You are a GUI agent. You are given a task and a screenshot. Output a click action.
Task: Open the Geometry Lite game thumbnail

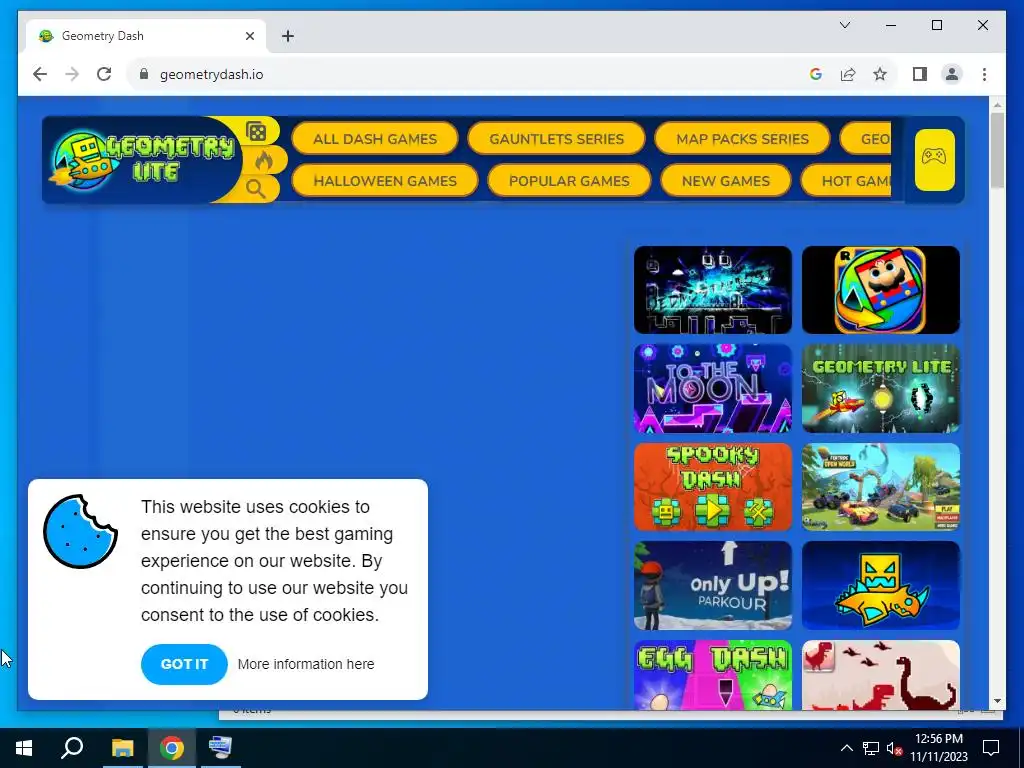tap(880, 389)
